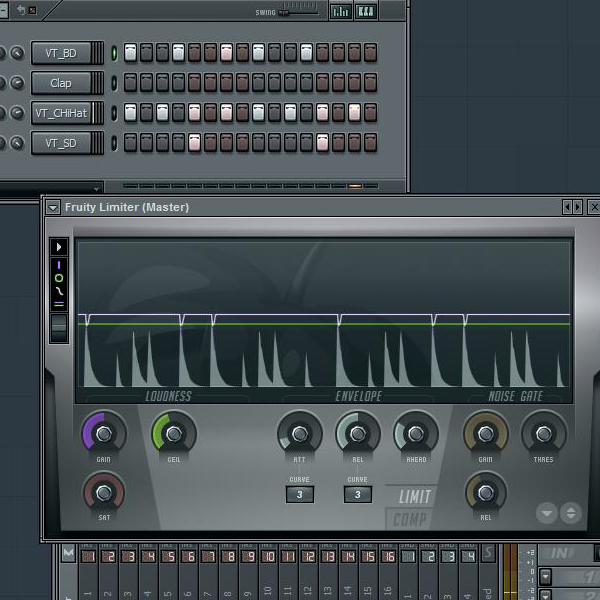Click the envelope Rel knob
The height and width of the screenshot is (600, 600).
coord(358,434)
